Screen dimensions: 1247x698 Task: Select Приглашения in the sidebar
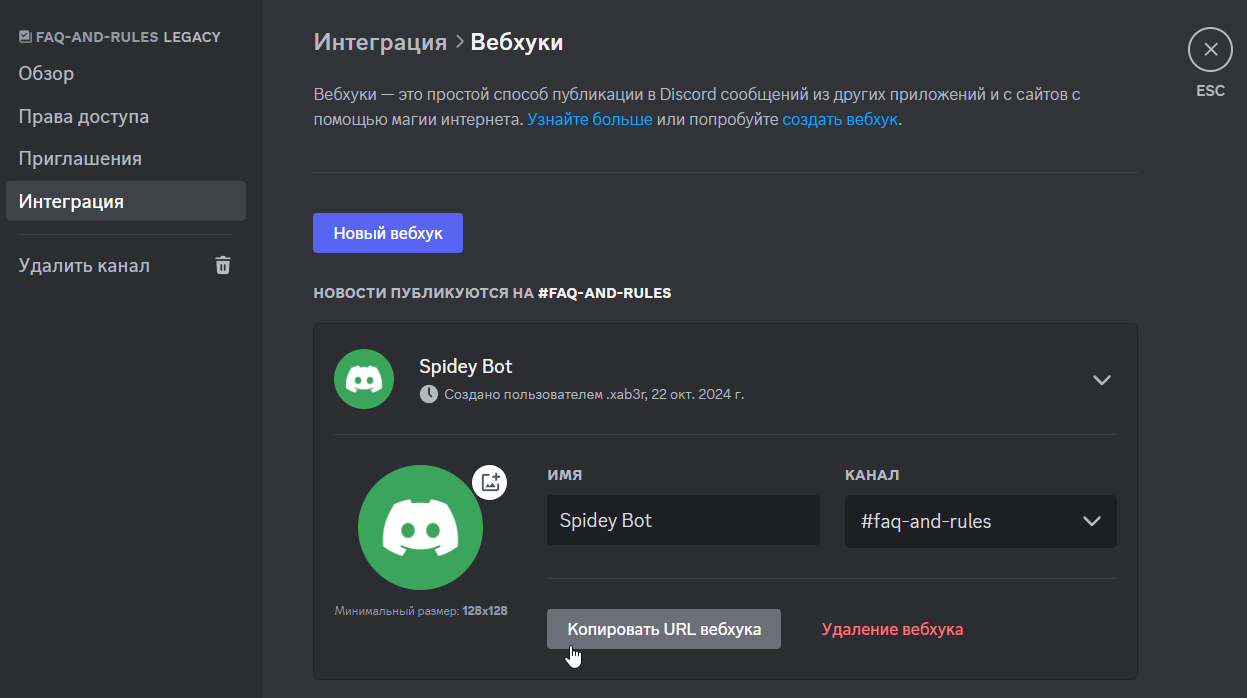(80, 159)
